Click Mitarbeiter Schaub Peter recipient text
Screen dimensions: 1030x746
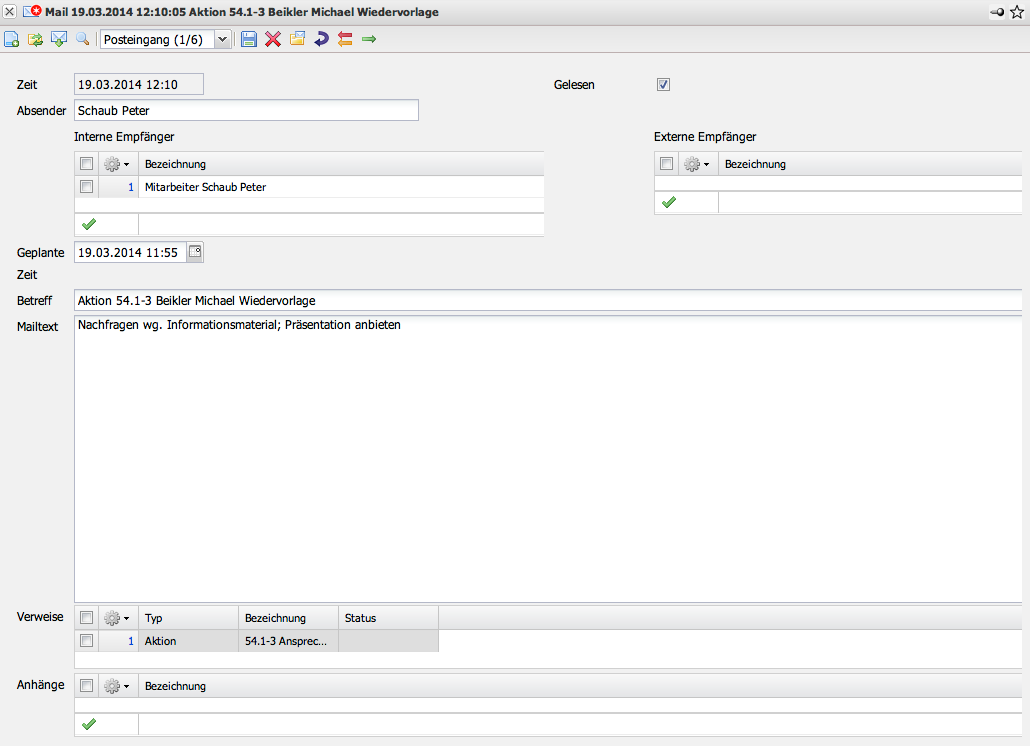[x=205, y=187]
